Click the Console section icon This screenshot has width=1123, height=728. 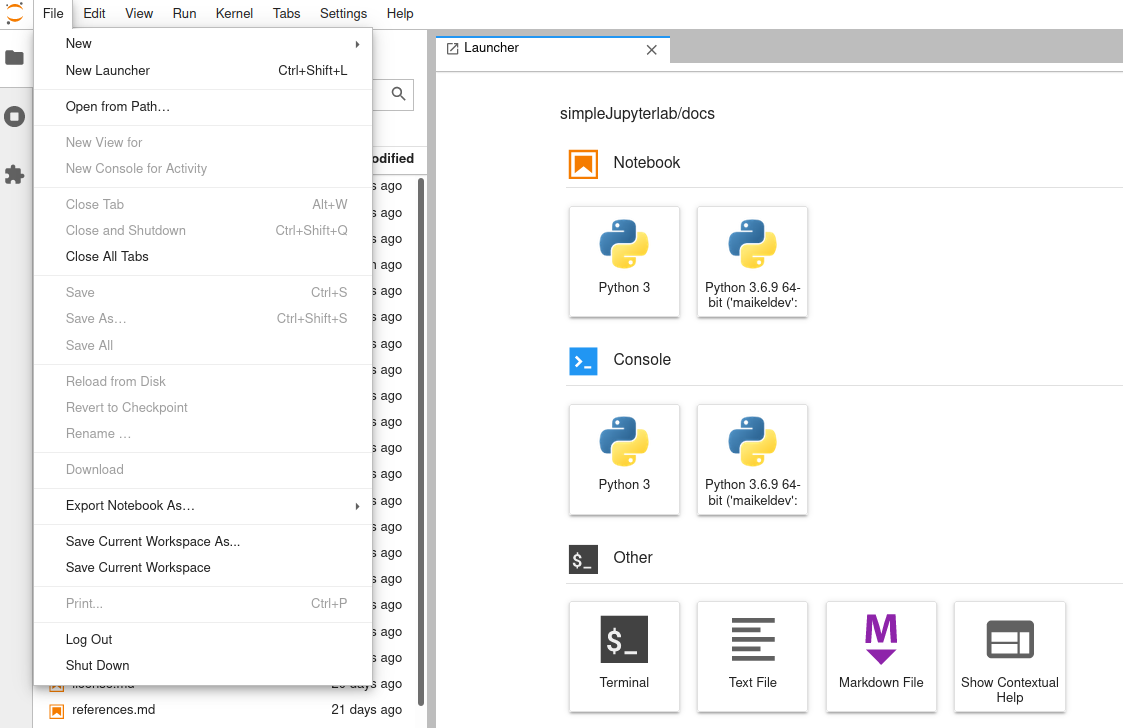584,361
